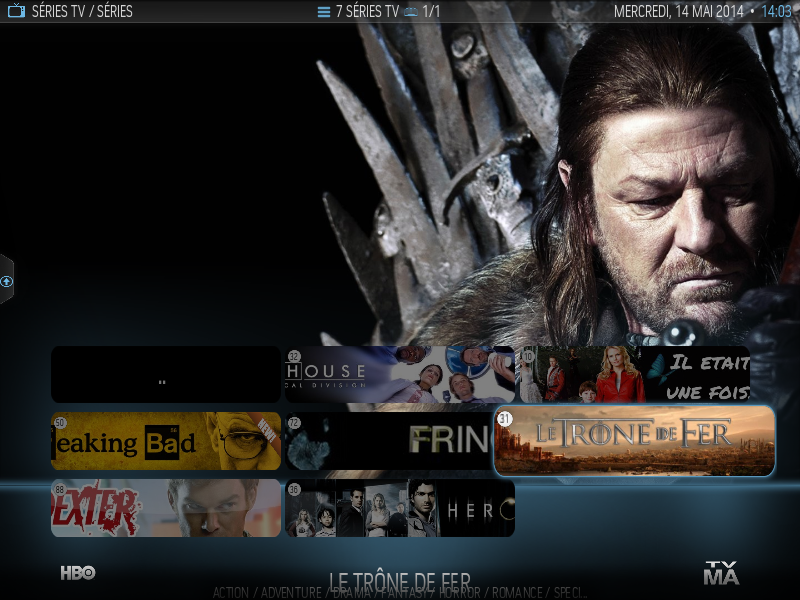
Task: Select the Breaking Bad banner
Action: tap(166, 441)
